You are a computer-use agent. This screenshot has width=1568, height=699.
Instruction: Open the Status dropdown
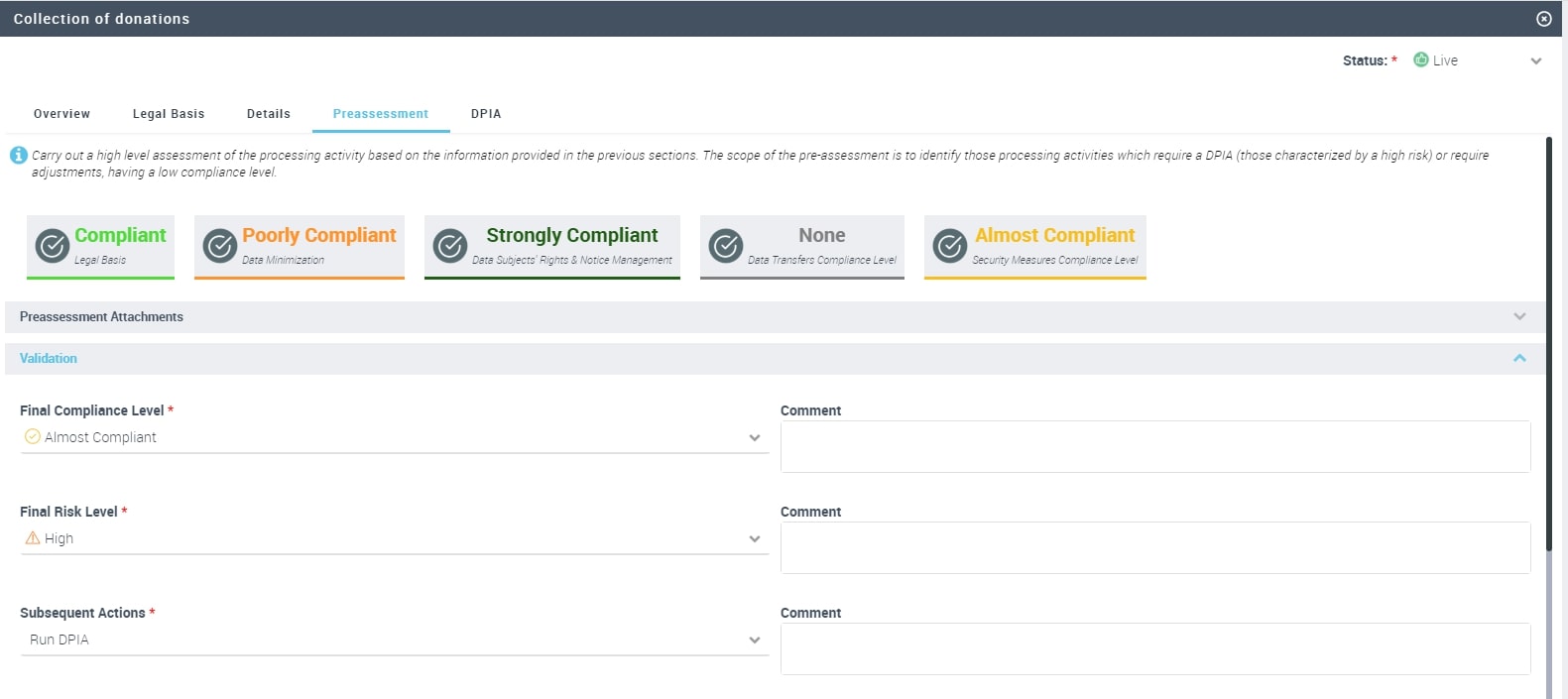click(1535, 60)
